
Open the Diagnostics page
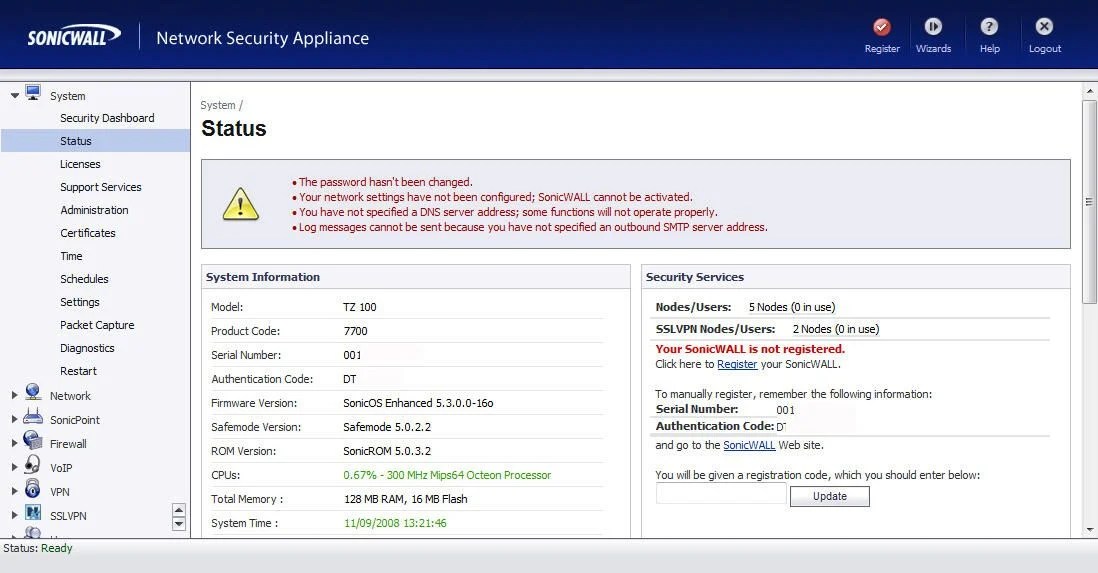[87, 348]
